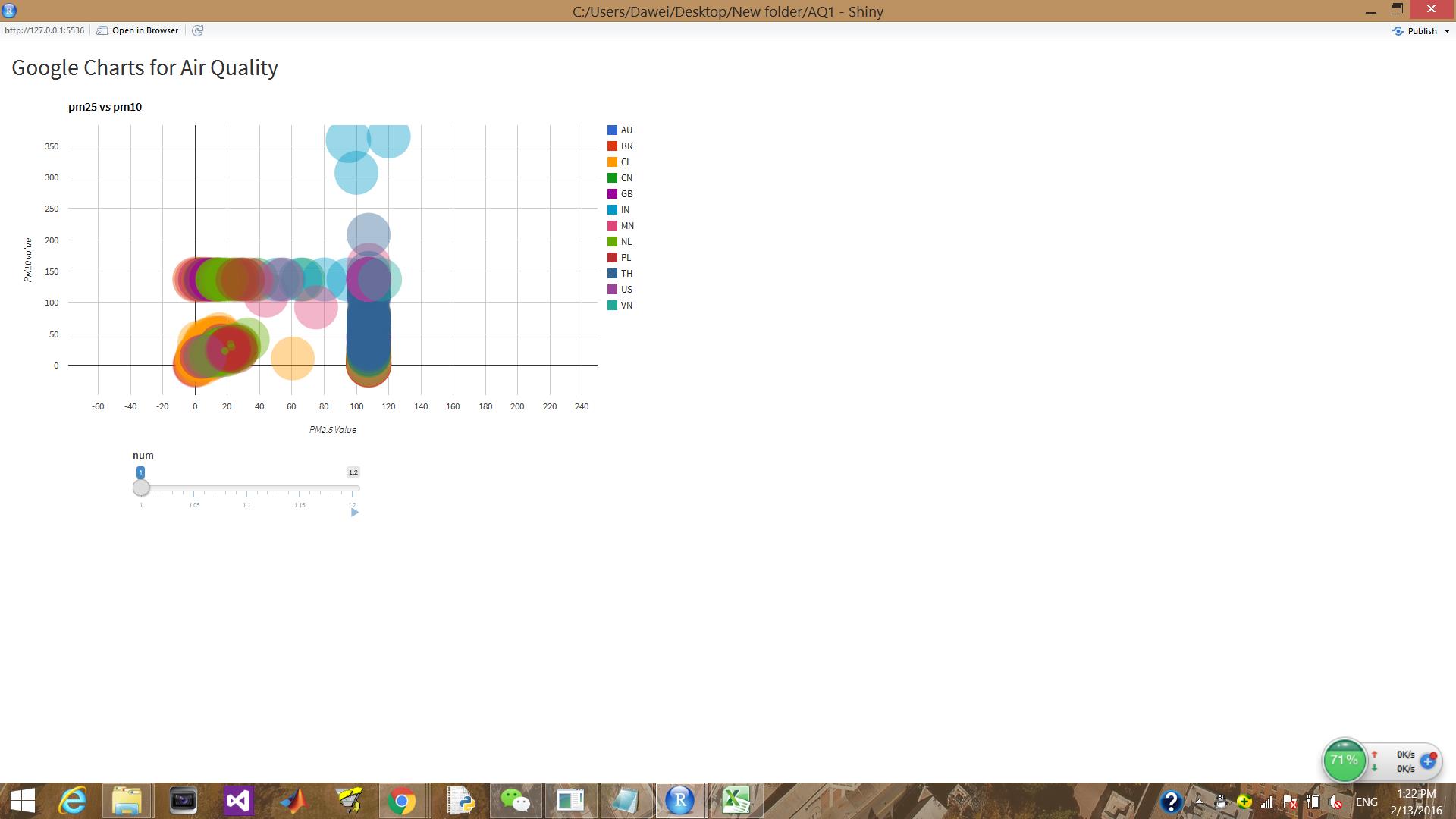Expand the Publish dropdown arrow
The width and height of the screenshot is (1456, 819).
(x=1447, y=31)
